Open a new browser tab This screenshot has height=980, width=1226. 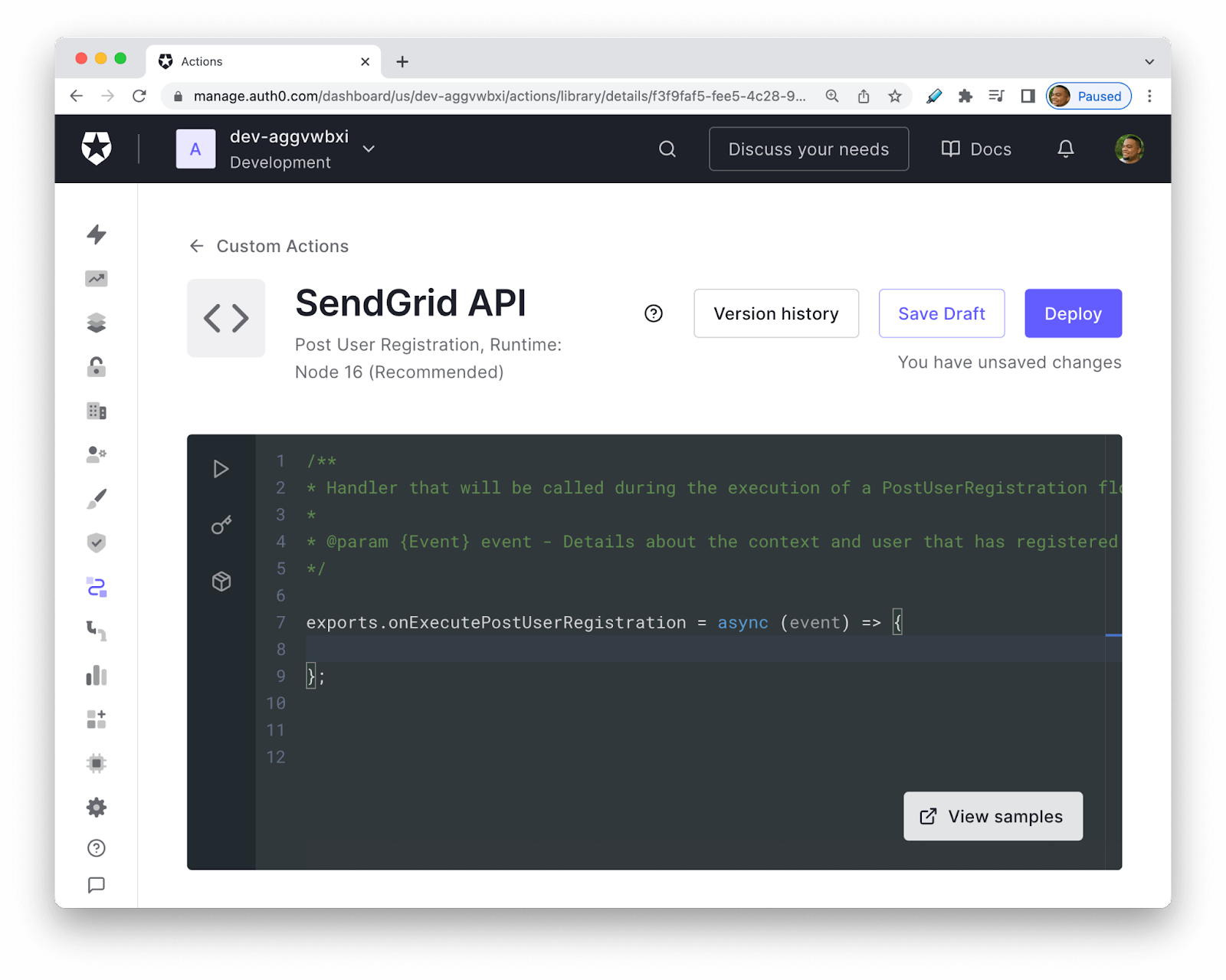(x=402, y=61)
